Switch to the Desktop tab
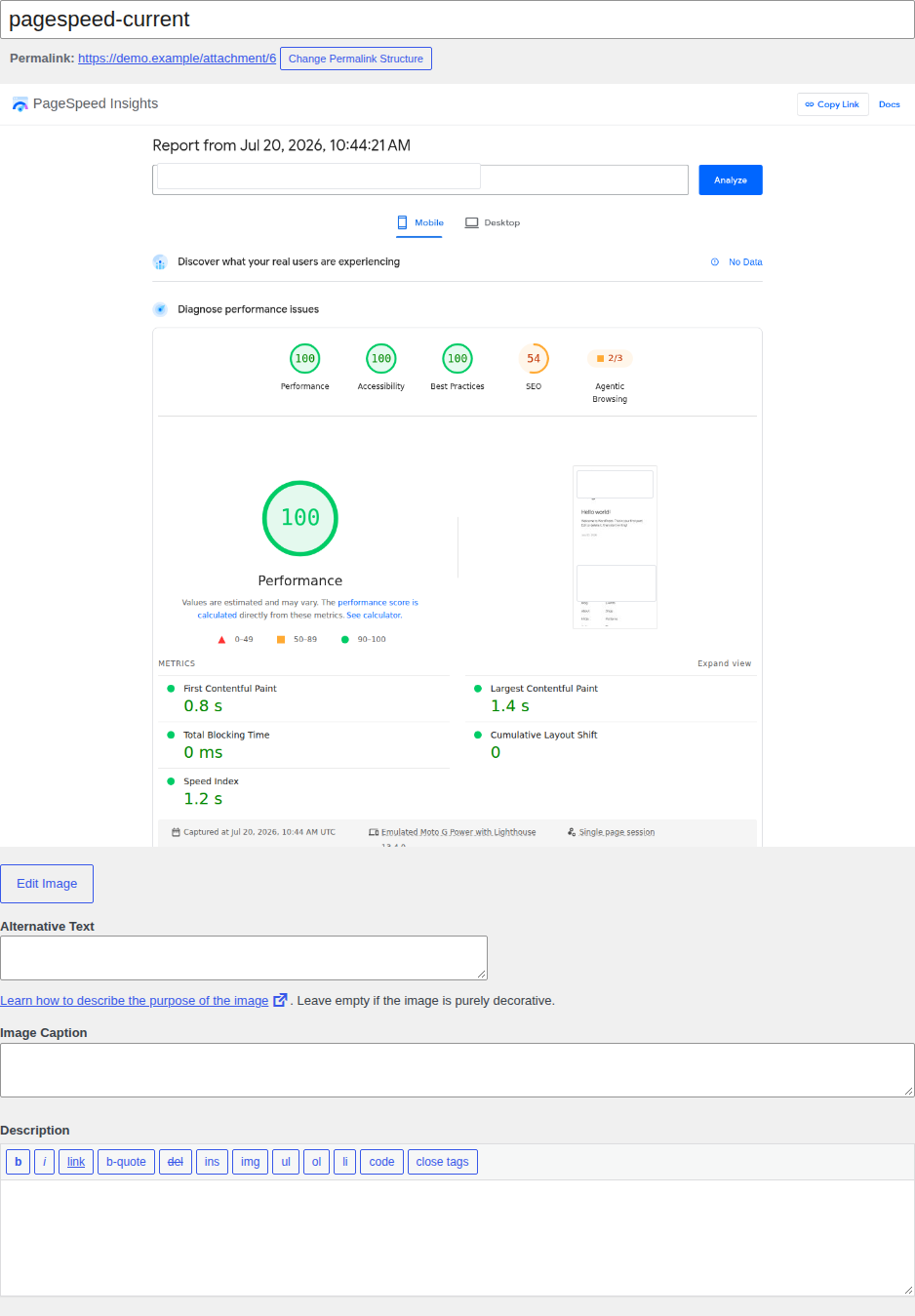The width and height of the screenshot is (915, 1316). (493, 222)
